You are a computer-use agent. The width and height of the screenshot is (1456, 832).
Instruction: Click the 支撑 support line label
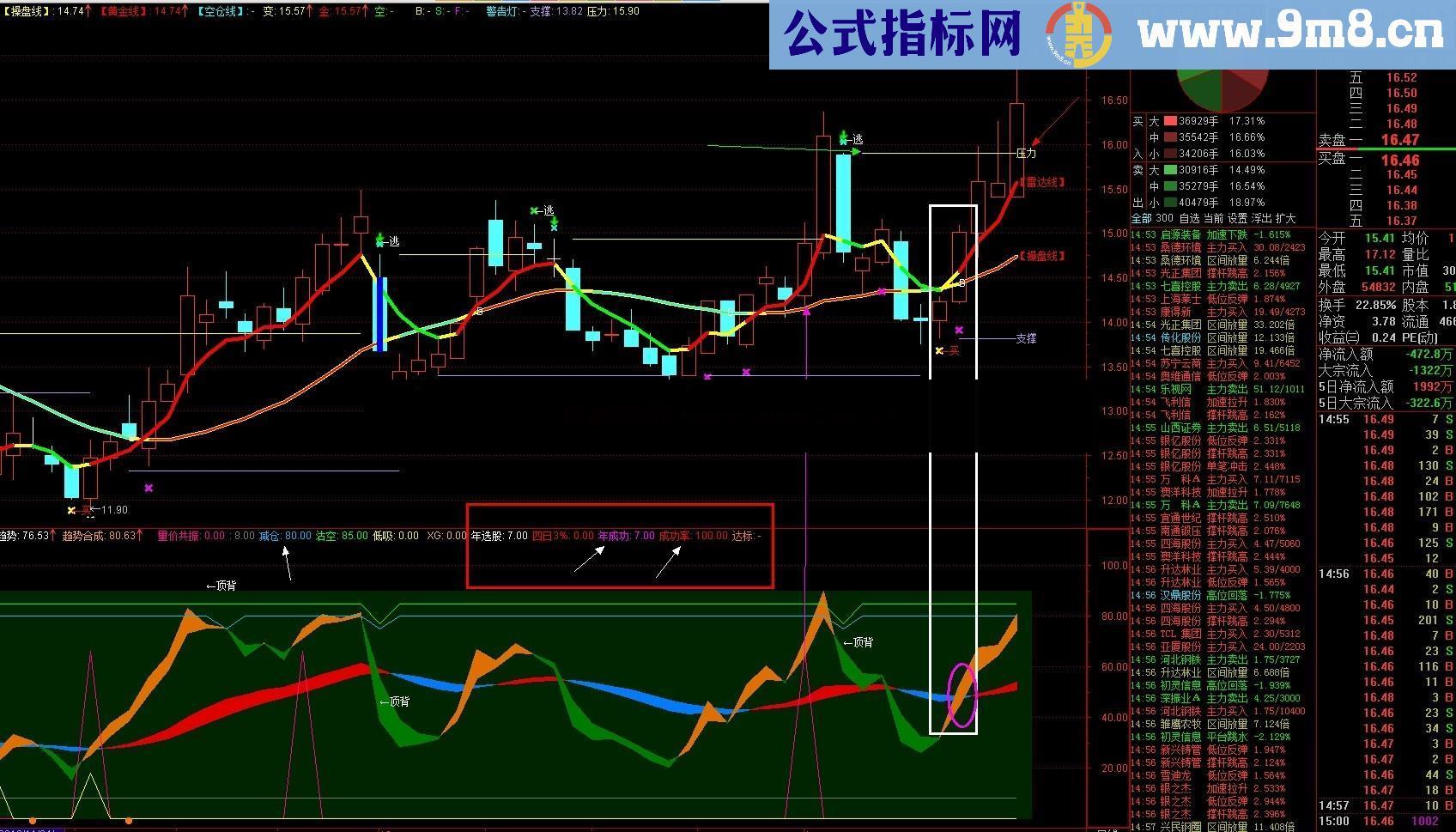(x=1026, y=338)
